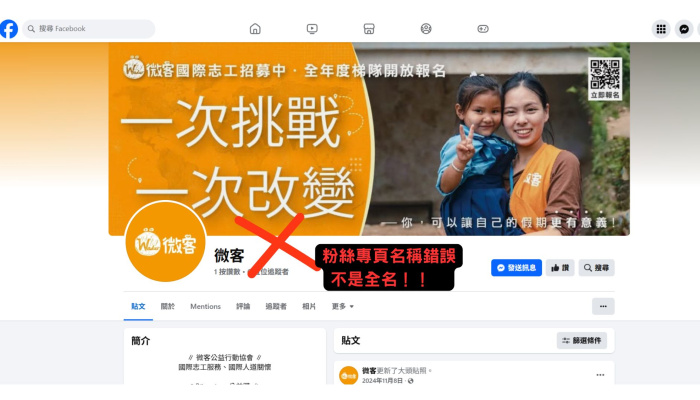
Task: Click the 微客 round profile picture
Action: click(165, 242)
